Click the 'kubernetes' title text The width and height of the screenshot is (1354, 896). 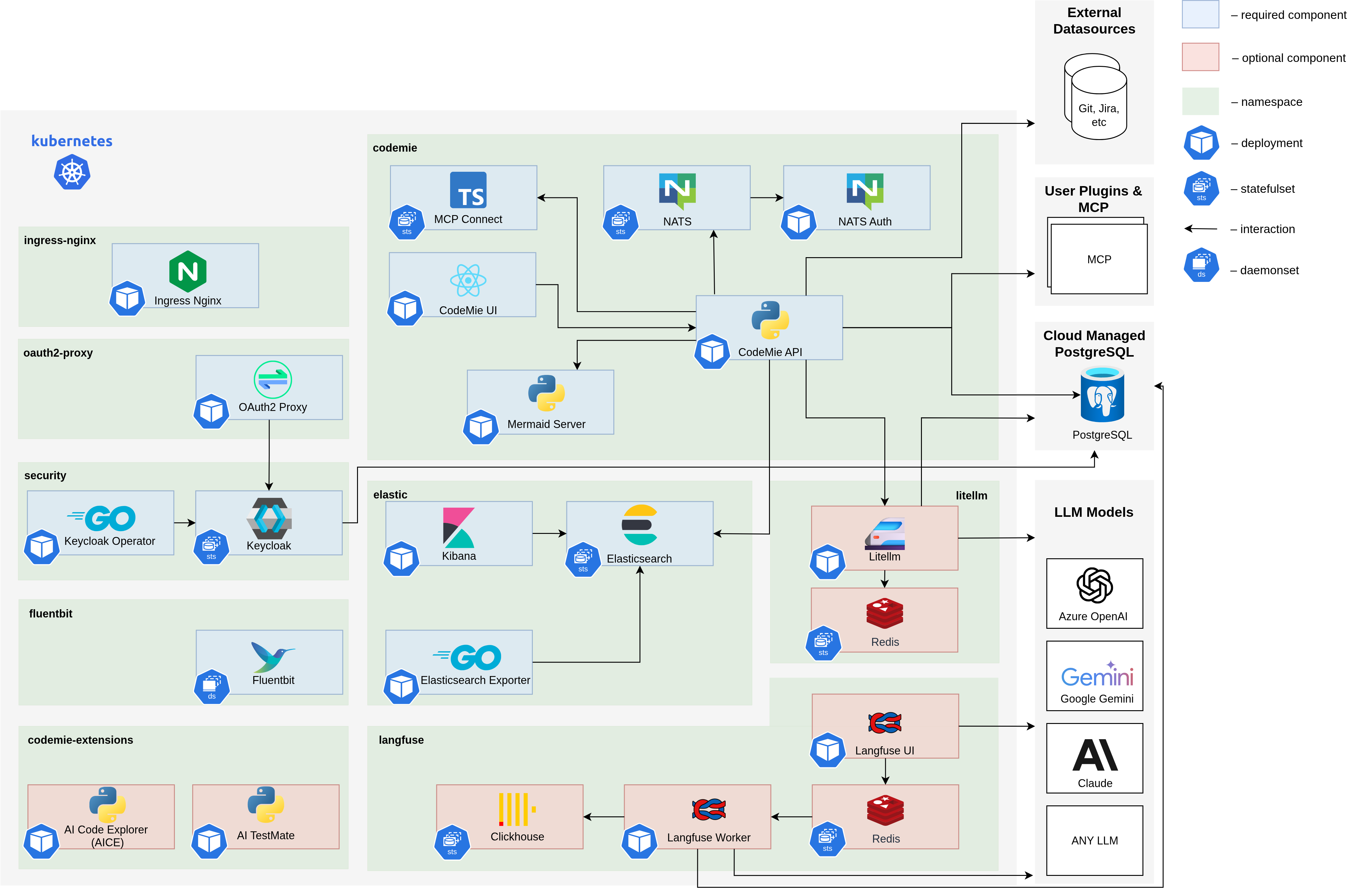(x=72, y=141)
